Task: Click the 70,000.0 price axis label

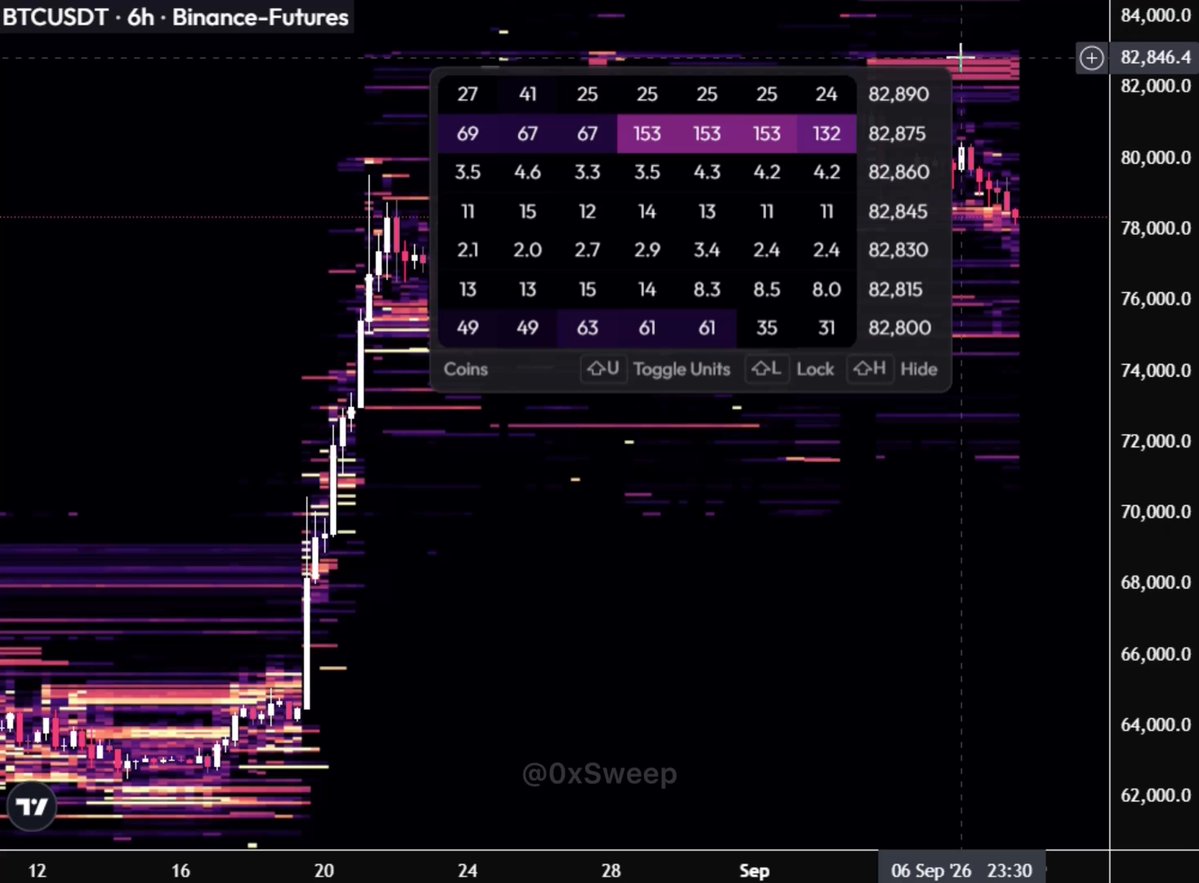Action: [x=1155, y=511]
